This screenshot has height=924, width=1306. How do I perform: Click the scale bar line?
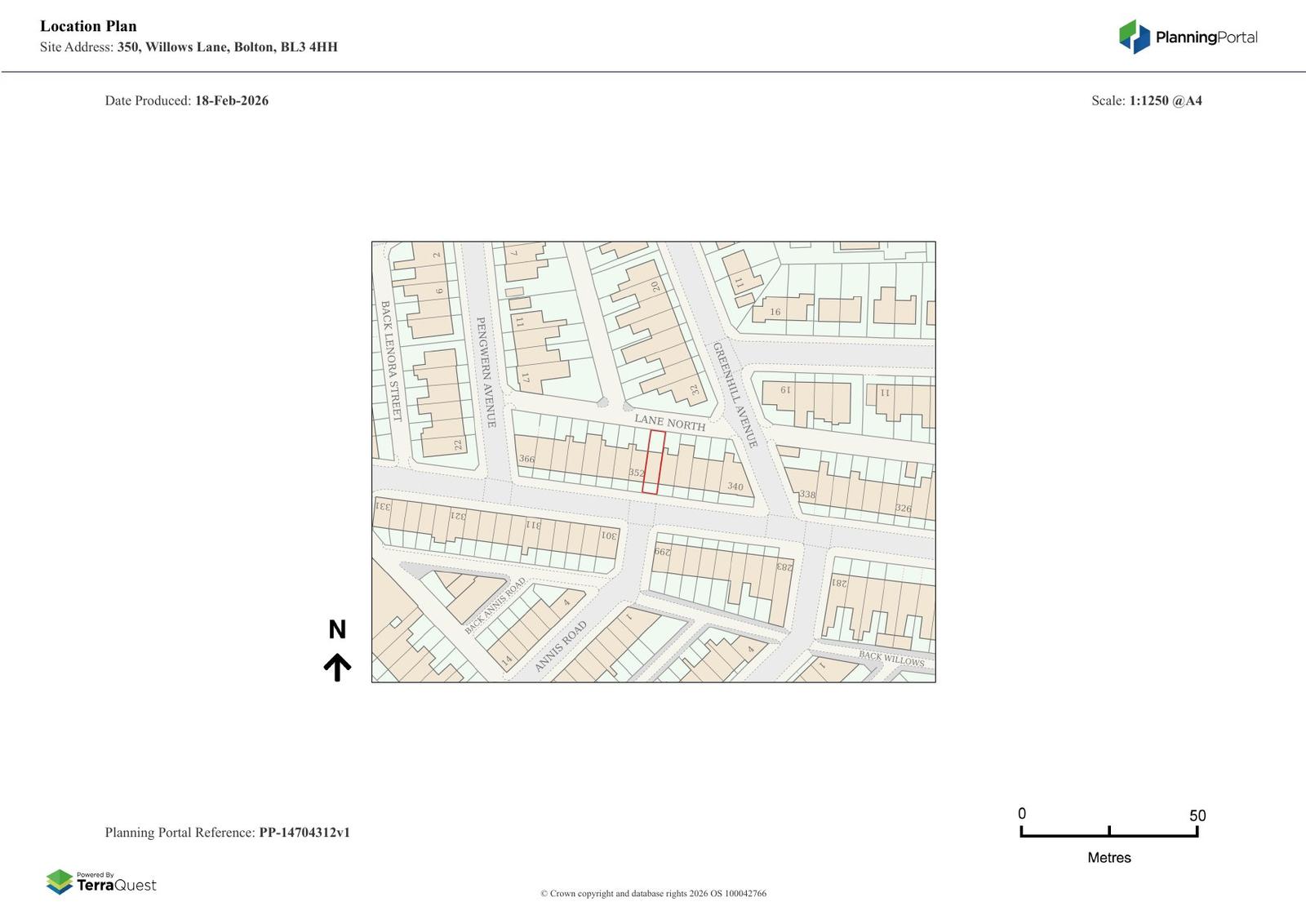(1108, 834)
